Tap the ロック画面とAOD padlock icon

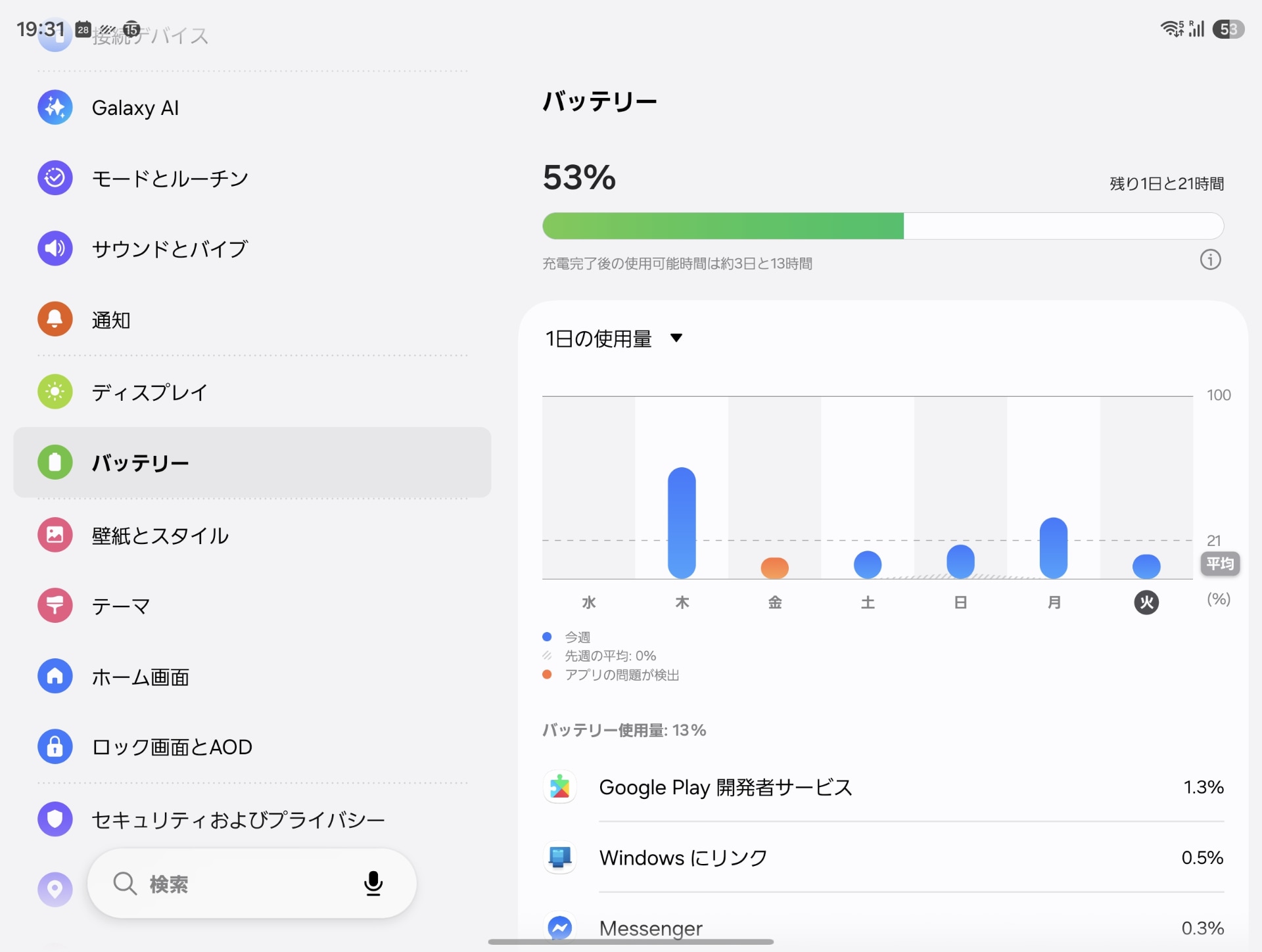point(55,746)
